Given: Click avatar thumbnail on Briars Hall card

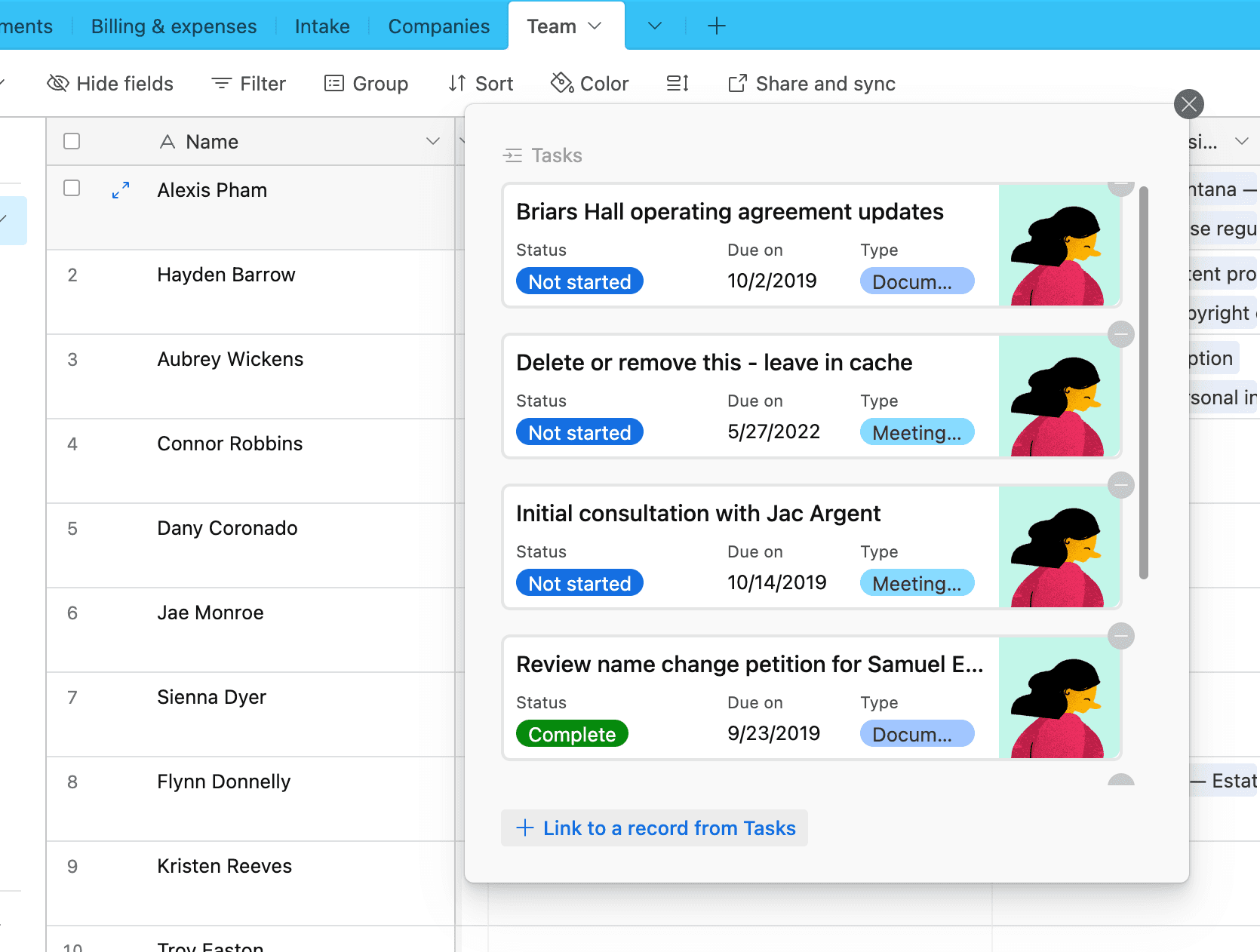Looking at the screenshot, I should click(1059, 245).
